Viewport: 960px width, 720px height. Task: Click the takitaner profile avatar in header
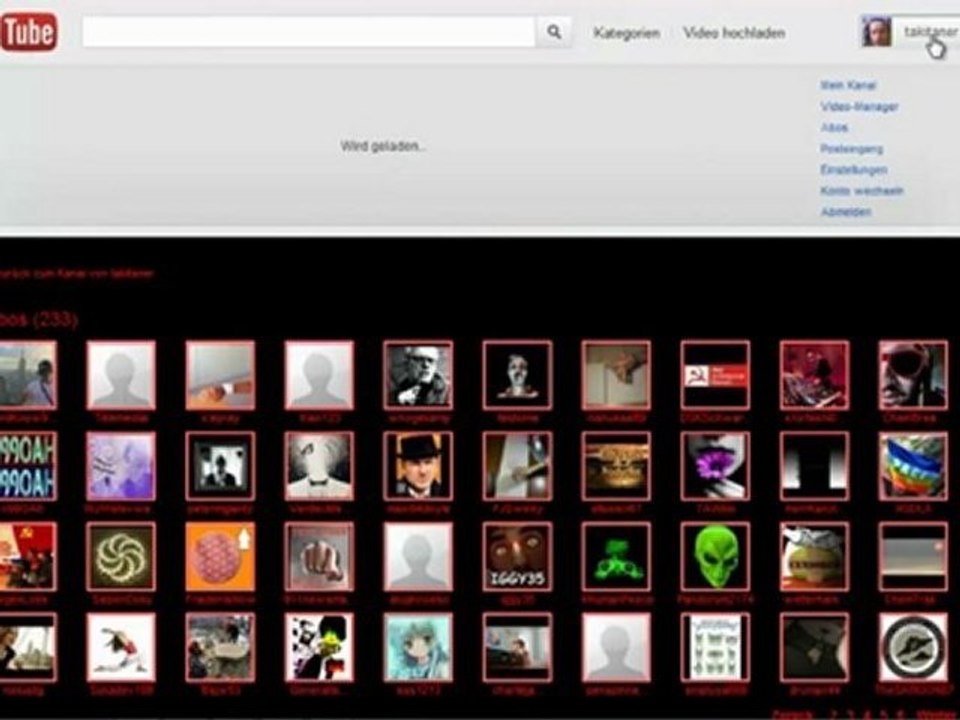(x=876, y=32)
